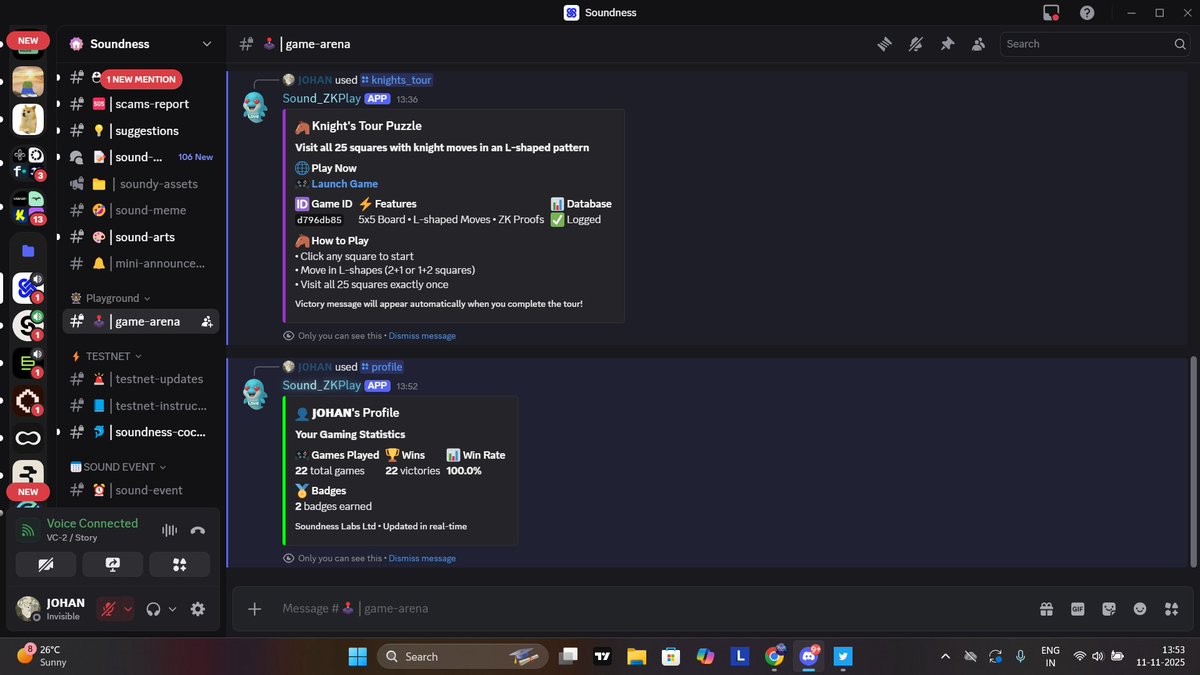Open the emoji picker
This screenshot has width=1200, height=675.
[1140, 608]
